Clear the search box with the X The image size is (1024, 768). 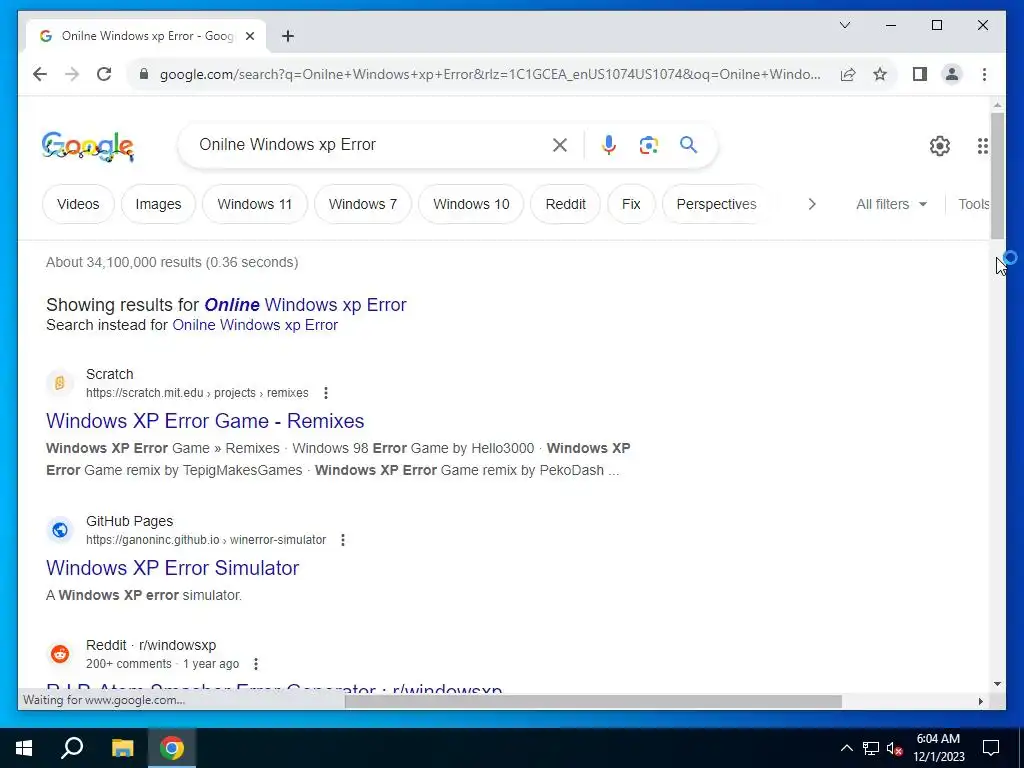pyautogui.click(x=560, y=145)
